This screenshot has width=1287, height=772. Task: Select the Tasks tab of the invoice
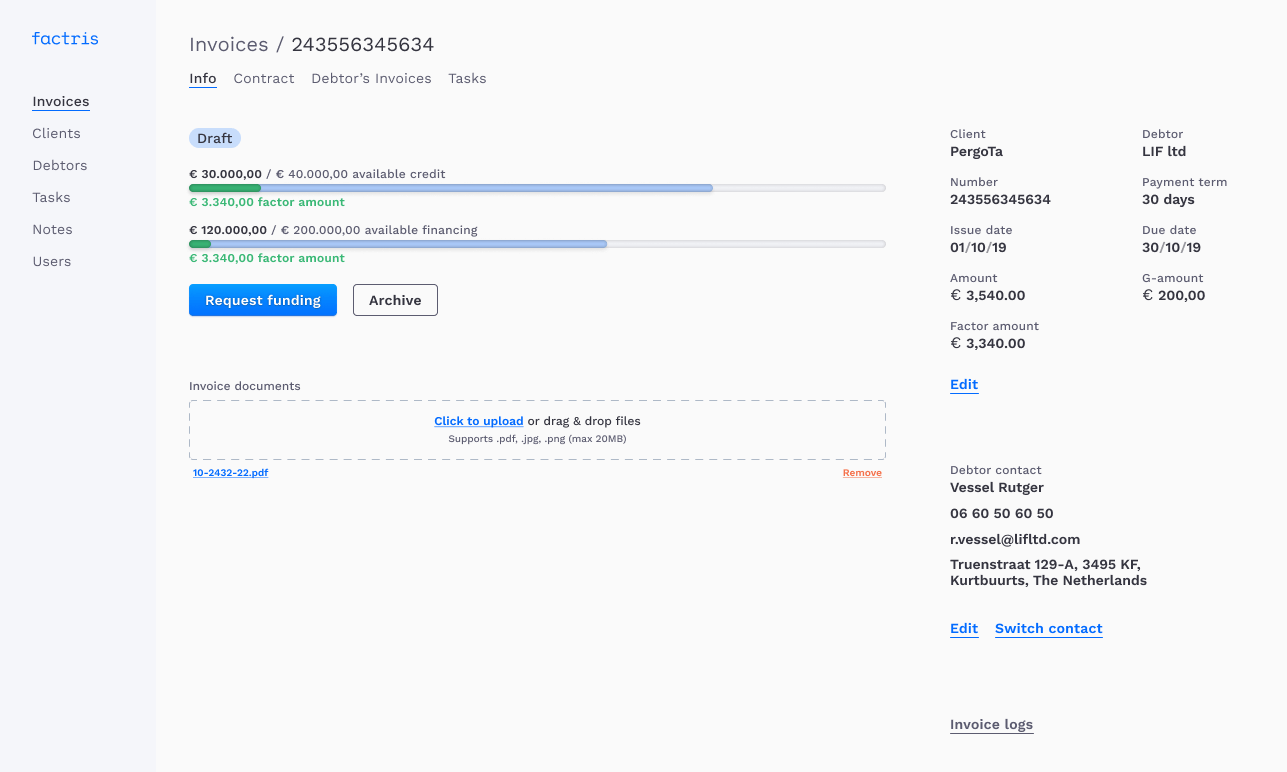click(x=467, y=78)
